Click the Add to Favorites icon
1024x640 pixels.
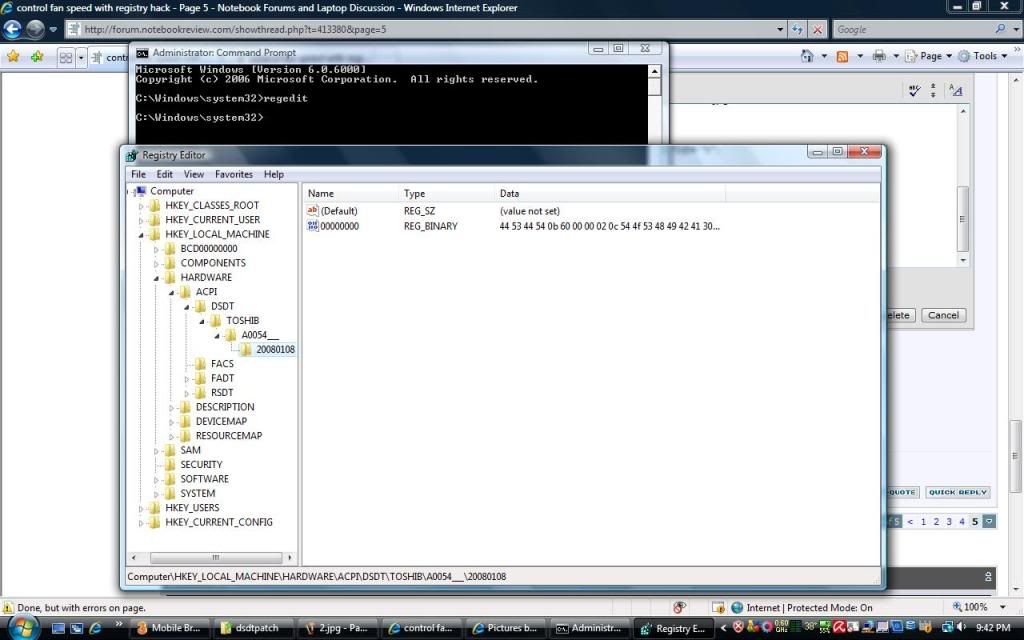[37, 56]
